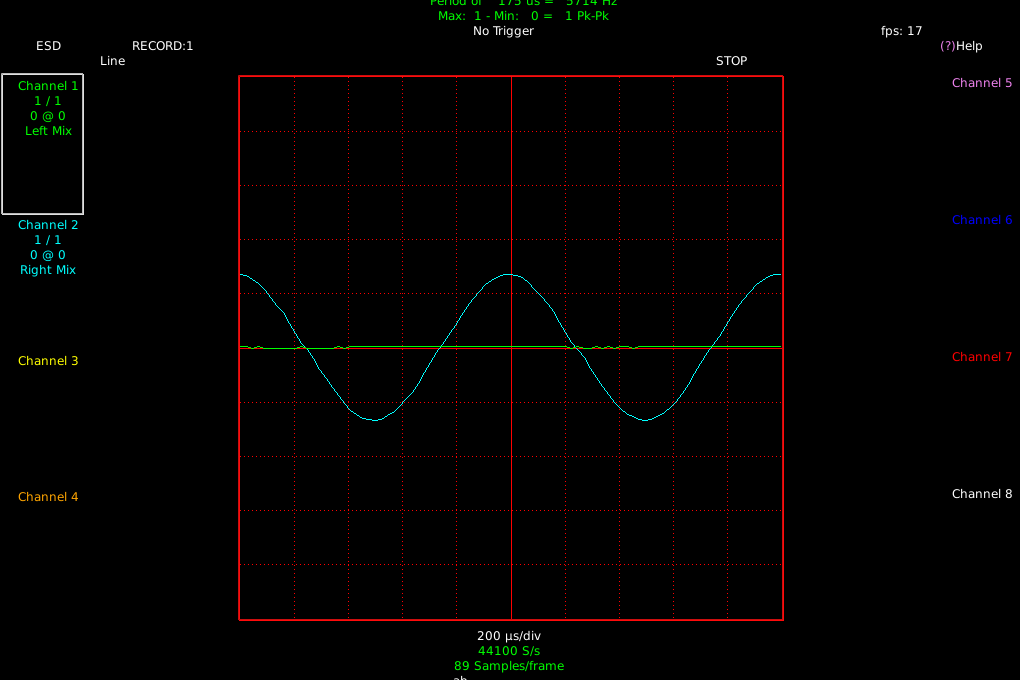Click the Max Min Pk-Pk measurement readout

tap(523, 16)
